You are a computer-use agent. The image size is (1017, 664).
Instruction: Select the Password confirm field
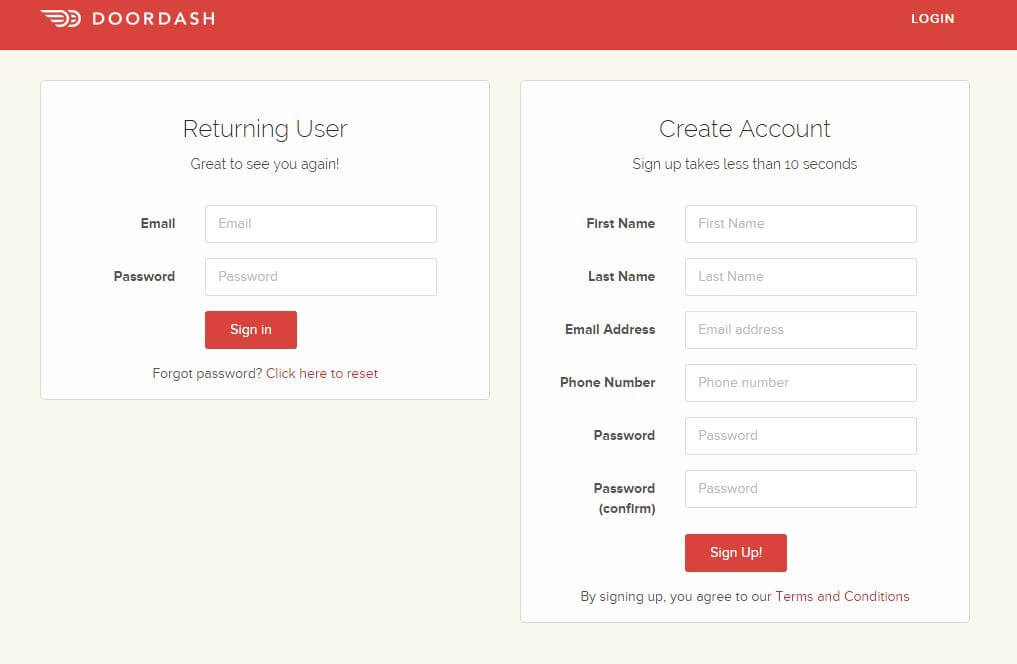click(800, 488)
